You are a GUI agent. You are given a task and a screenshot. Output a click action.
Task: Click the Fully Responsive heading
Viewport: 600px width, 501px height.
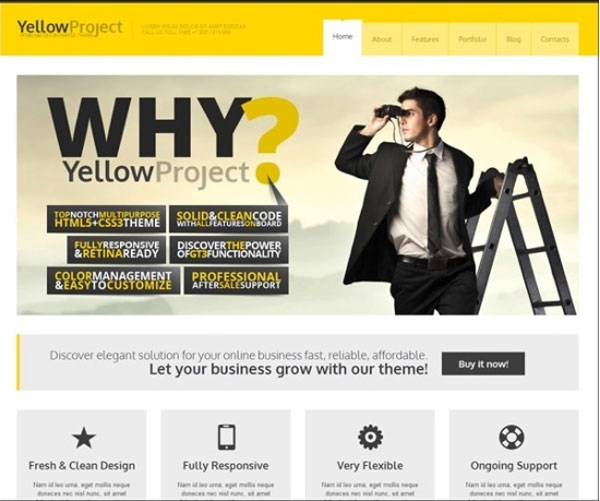[x=226, y=466]
